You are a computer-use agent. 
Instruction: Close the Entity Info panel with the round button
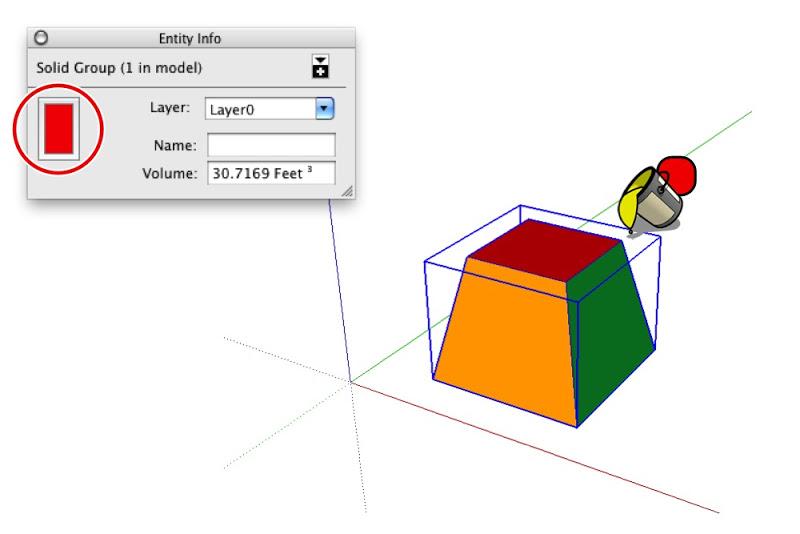click(x=41, y=38)
